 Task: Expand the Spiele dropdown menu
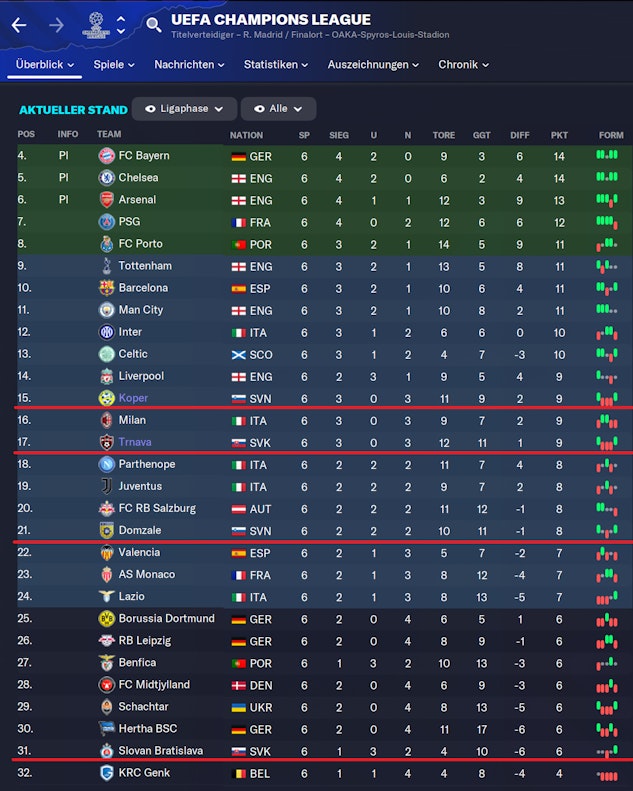pos(113,65)
